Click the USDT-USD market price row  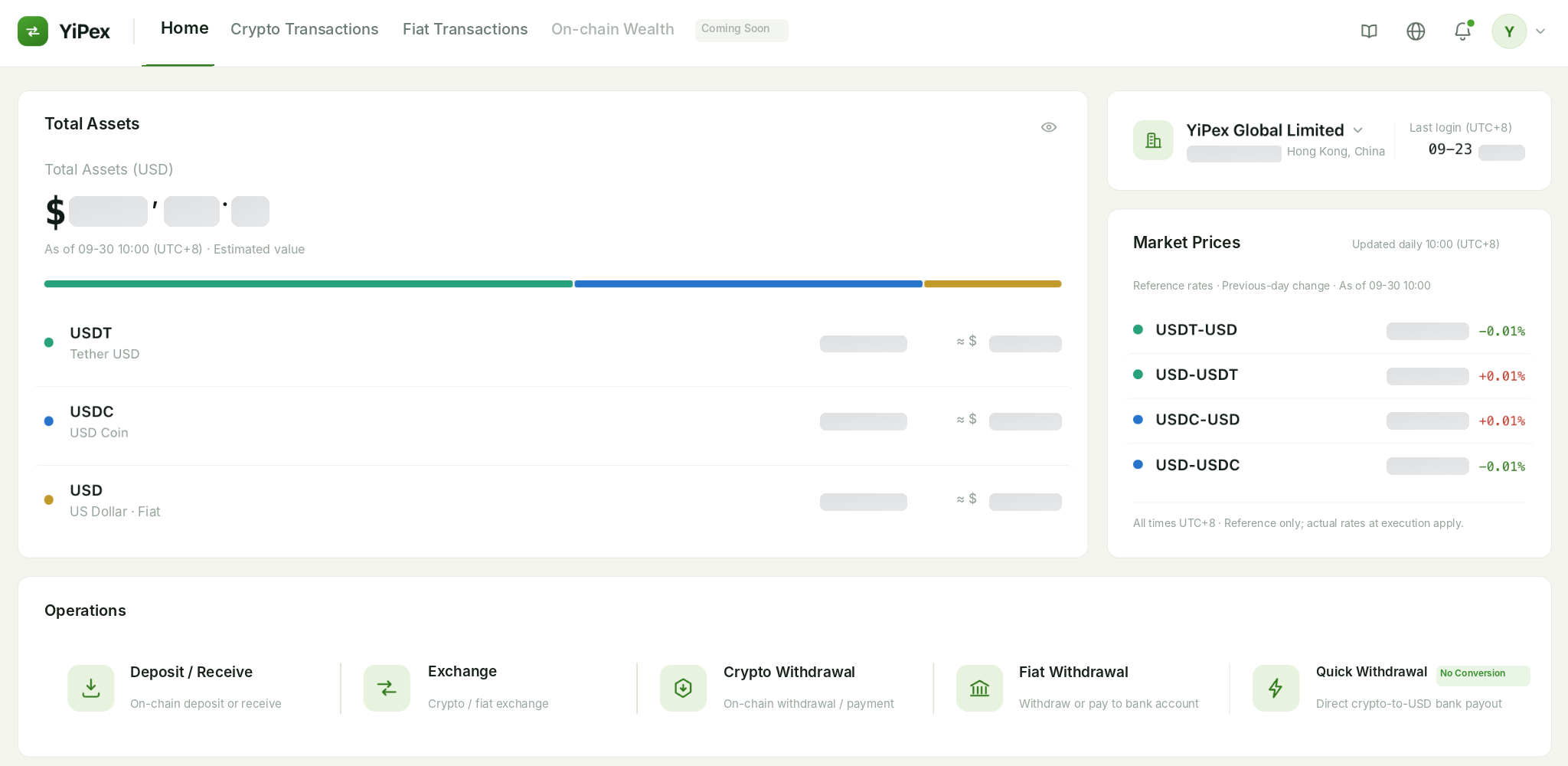point(1329,330)
